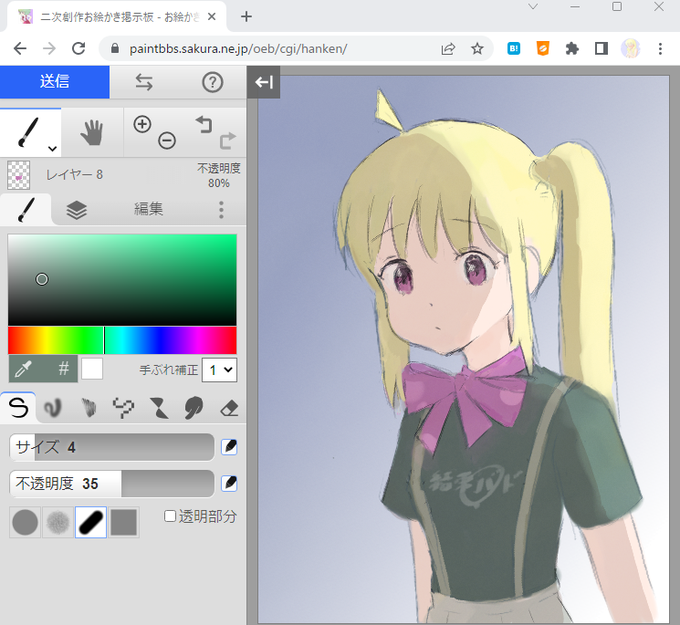Select the brush tool in top toolbar
Screen dimensions: 680x625
click(x=28, y=132)
